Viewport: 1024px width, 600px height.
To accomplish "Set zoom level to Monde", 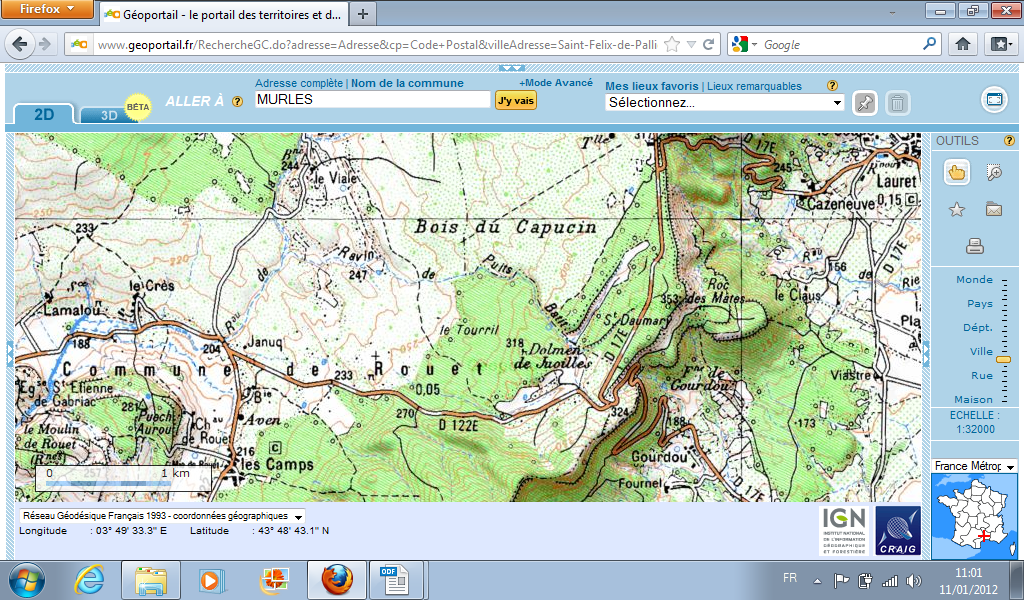I will (974, 279).
